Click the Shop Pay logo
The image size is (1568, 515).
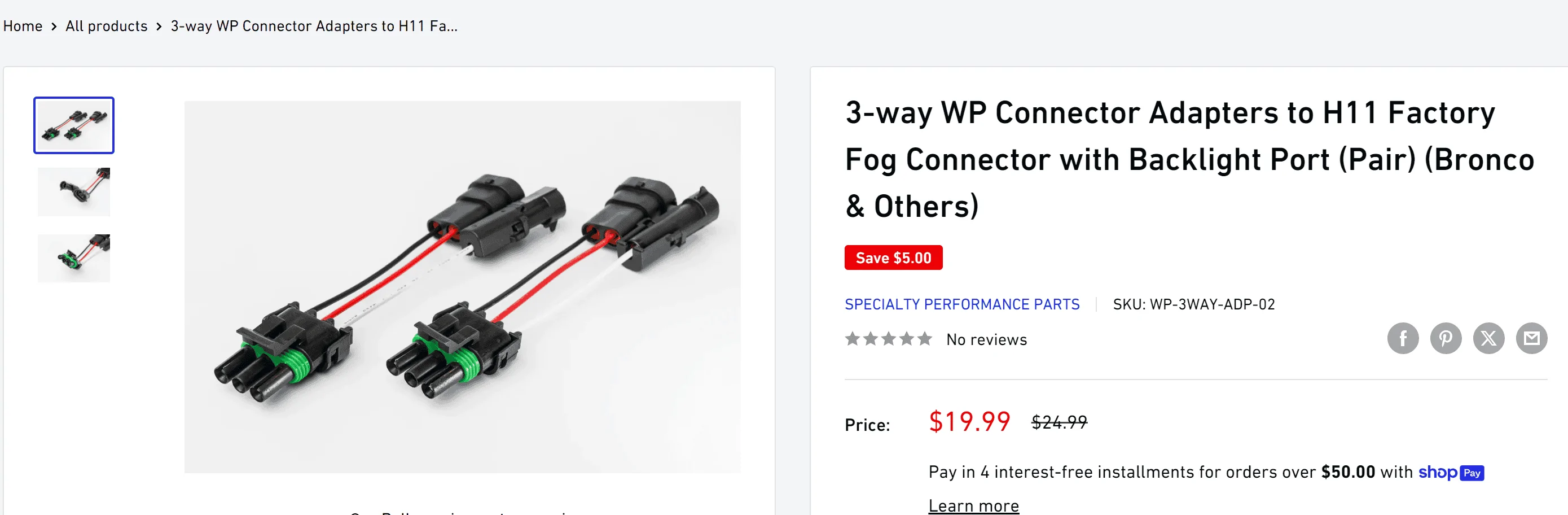pyautogui.click(x=1451, y=472)
